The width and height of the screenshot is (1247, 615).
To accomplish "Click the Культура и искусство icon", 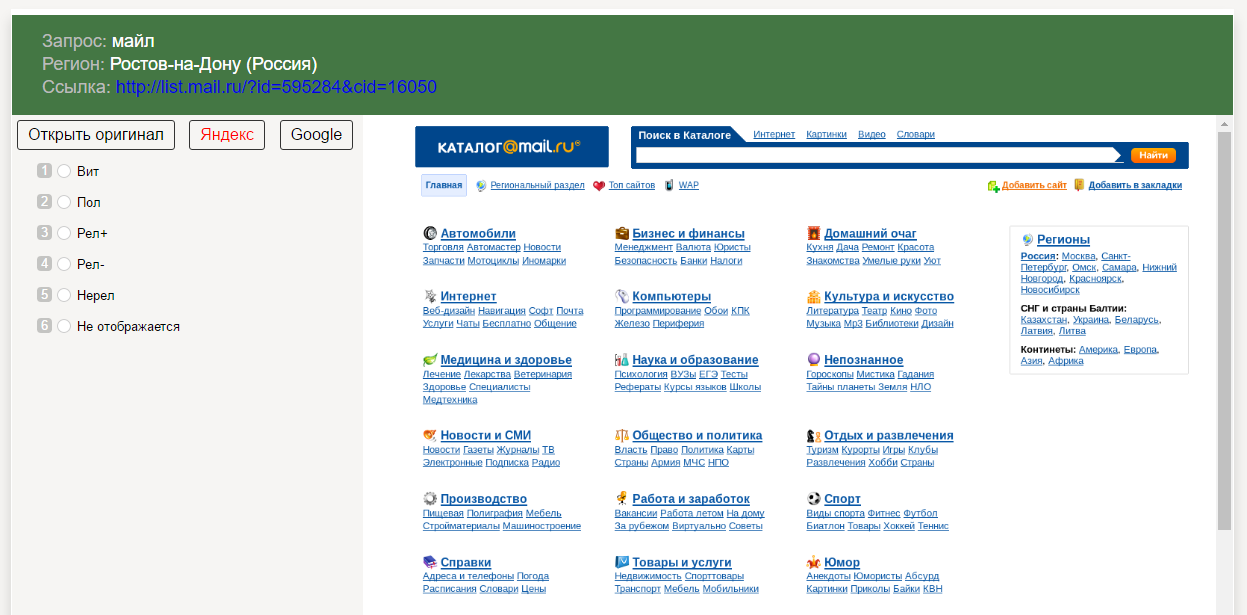I will click(x=814, y=297).
